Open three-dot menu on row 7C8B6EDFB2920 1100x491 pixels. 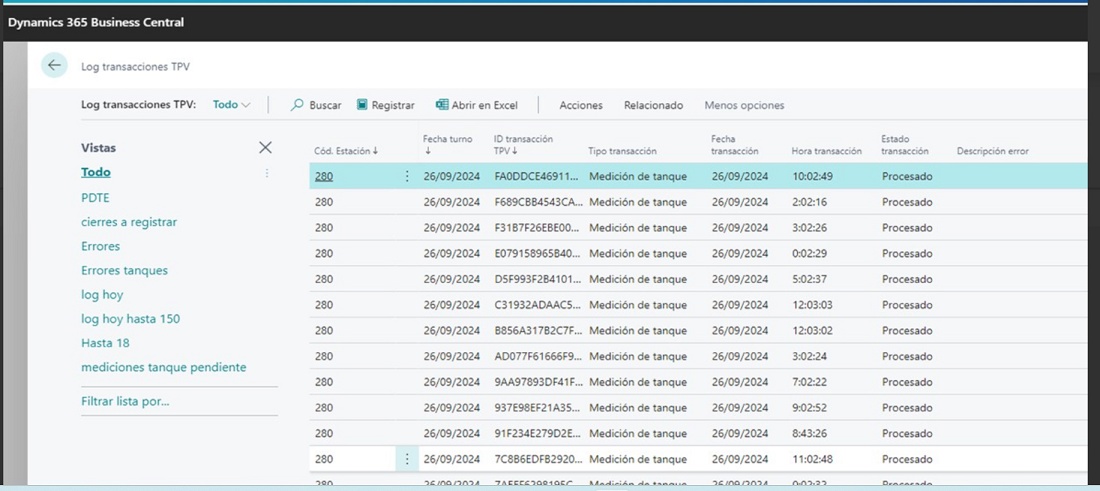tap(406, 459)
